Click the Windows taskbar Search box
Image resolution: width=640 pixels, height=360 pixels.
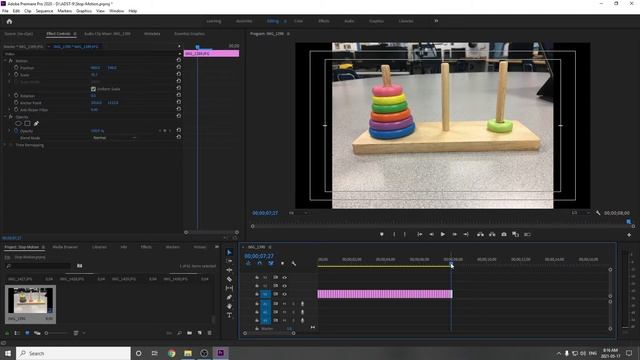pyautogui.click(x=73, y=353)
